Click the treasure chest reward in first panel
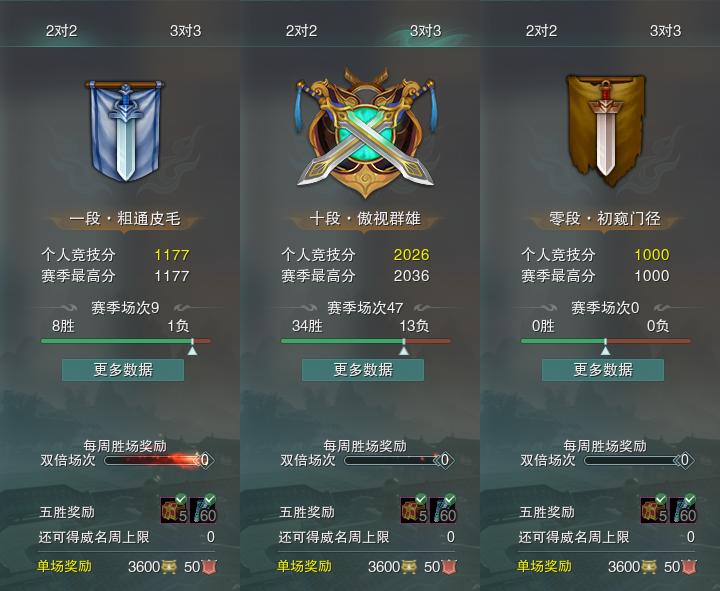The width and height of the screenshot is (720, 591). tap(174, 509)
